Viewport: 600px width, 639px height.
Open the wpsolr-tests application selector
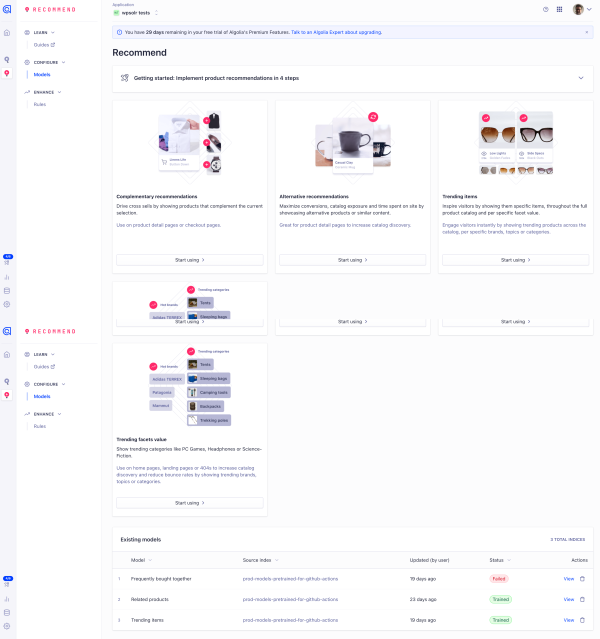point(136,13)
